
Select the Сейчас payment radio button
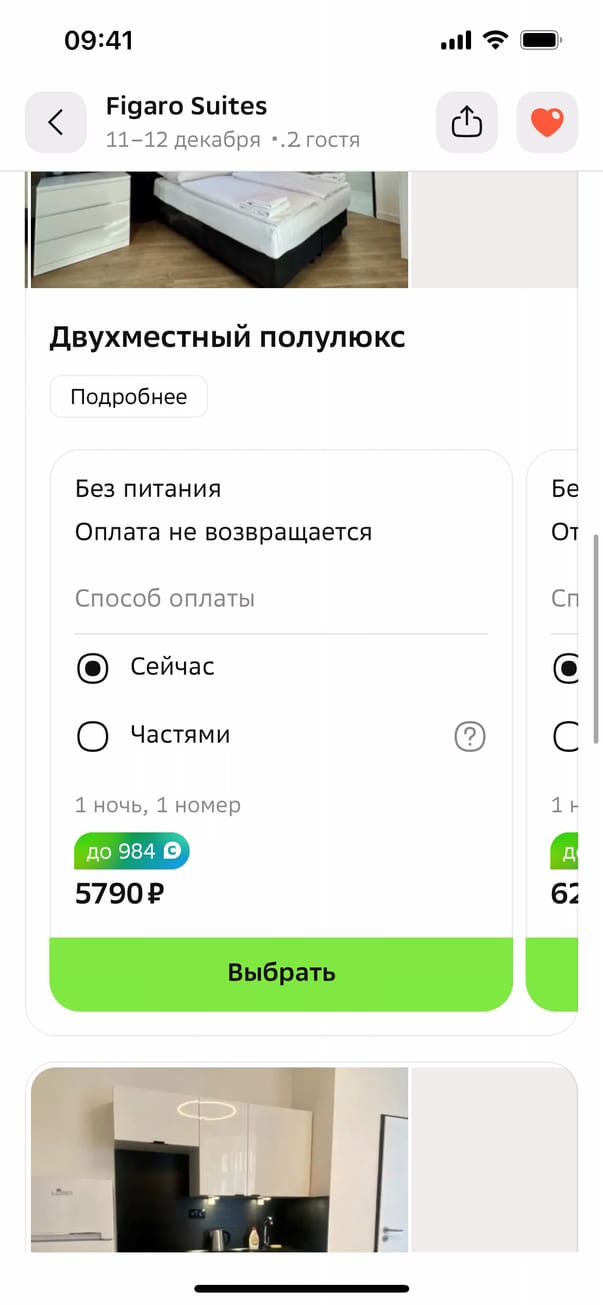pyautogui.click(x=93, y=668)
